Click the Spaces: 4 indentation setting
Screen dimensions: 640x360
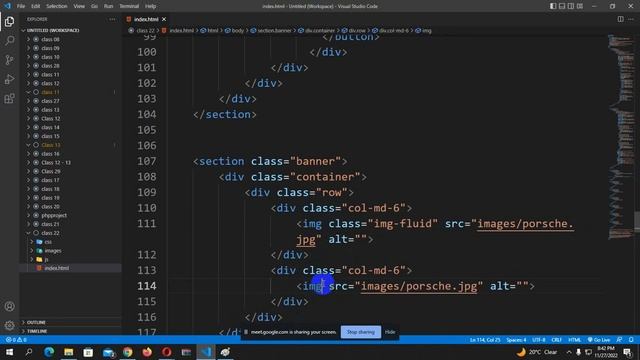pyautogui.click(x=516, y=340)
